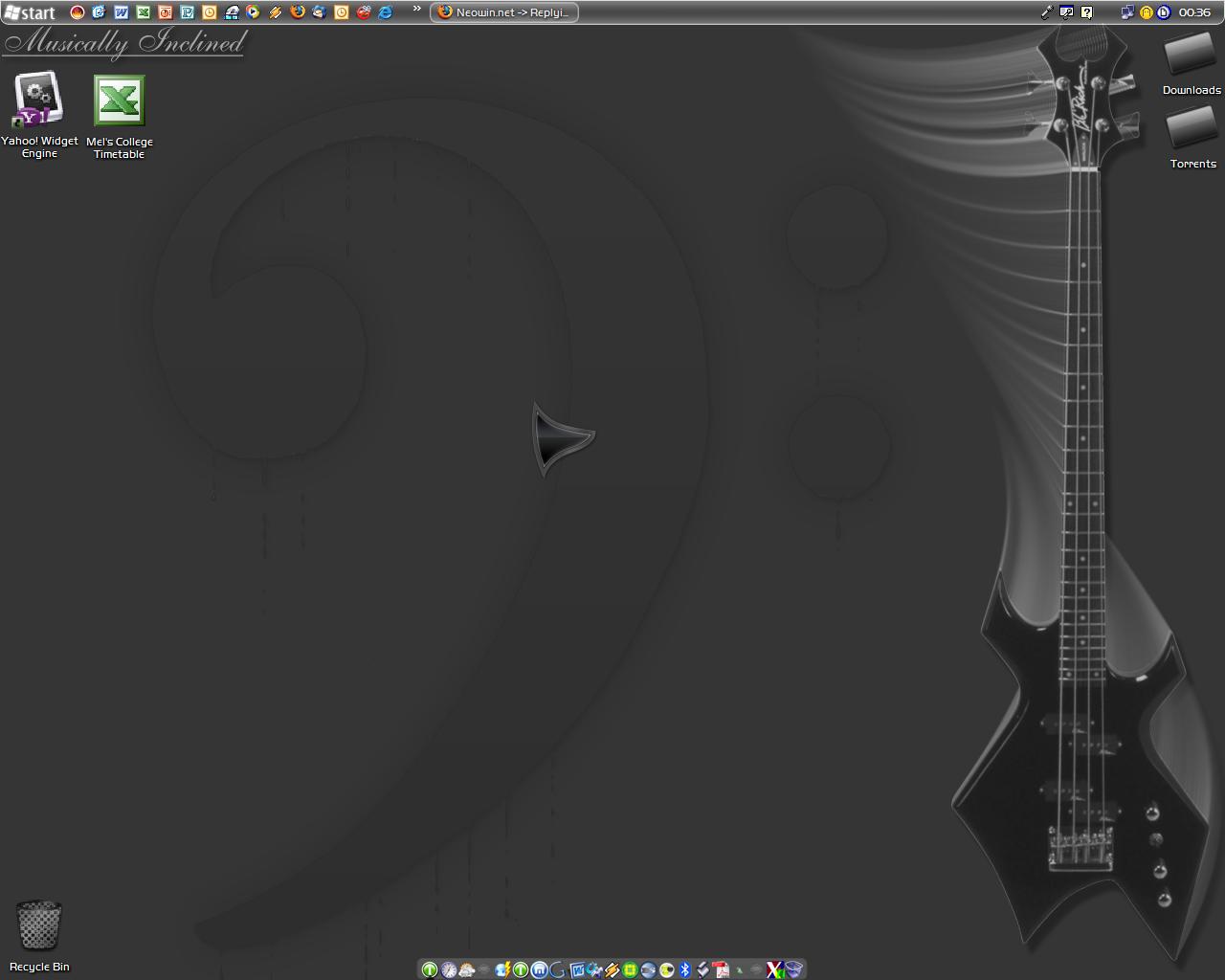The height and width of the screenshot is (980, 1225).
Task: Launch Publisher from the quick launch bar
Action: [187, 12]
